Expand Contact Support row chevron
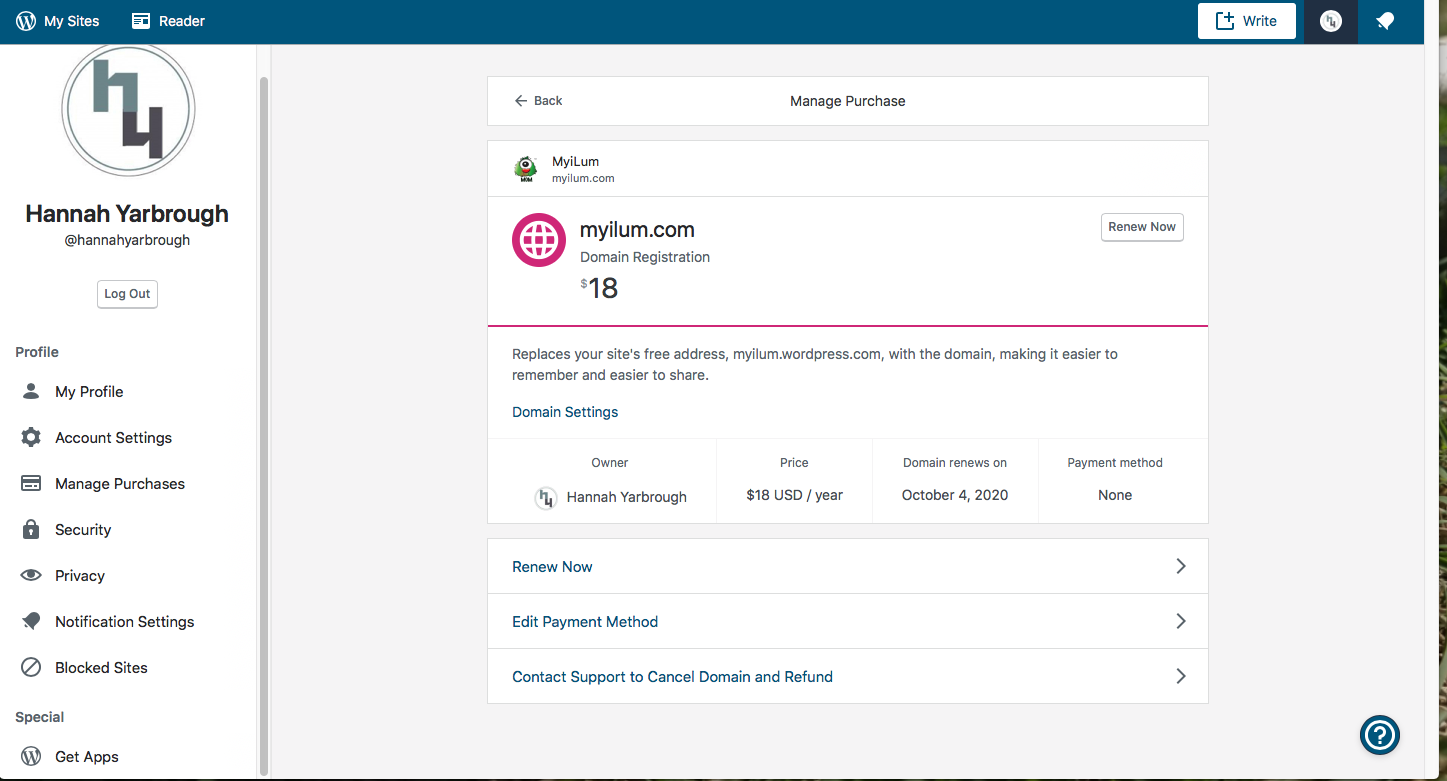This screenshot has width=1447, height=781. 1181,676
